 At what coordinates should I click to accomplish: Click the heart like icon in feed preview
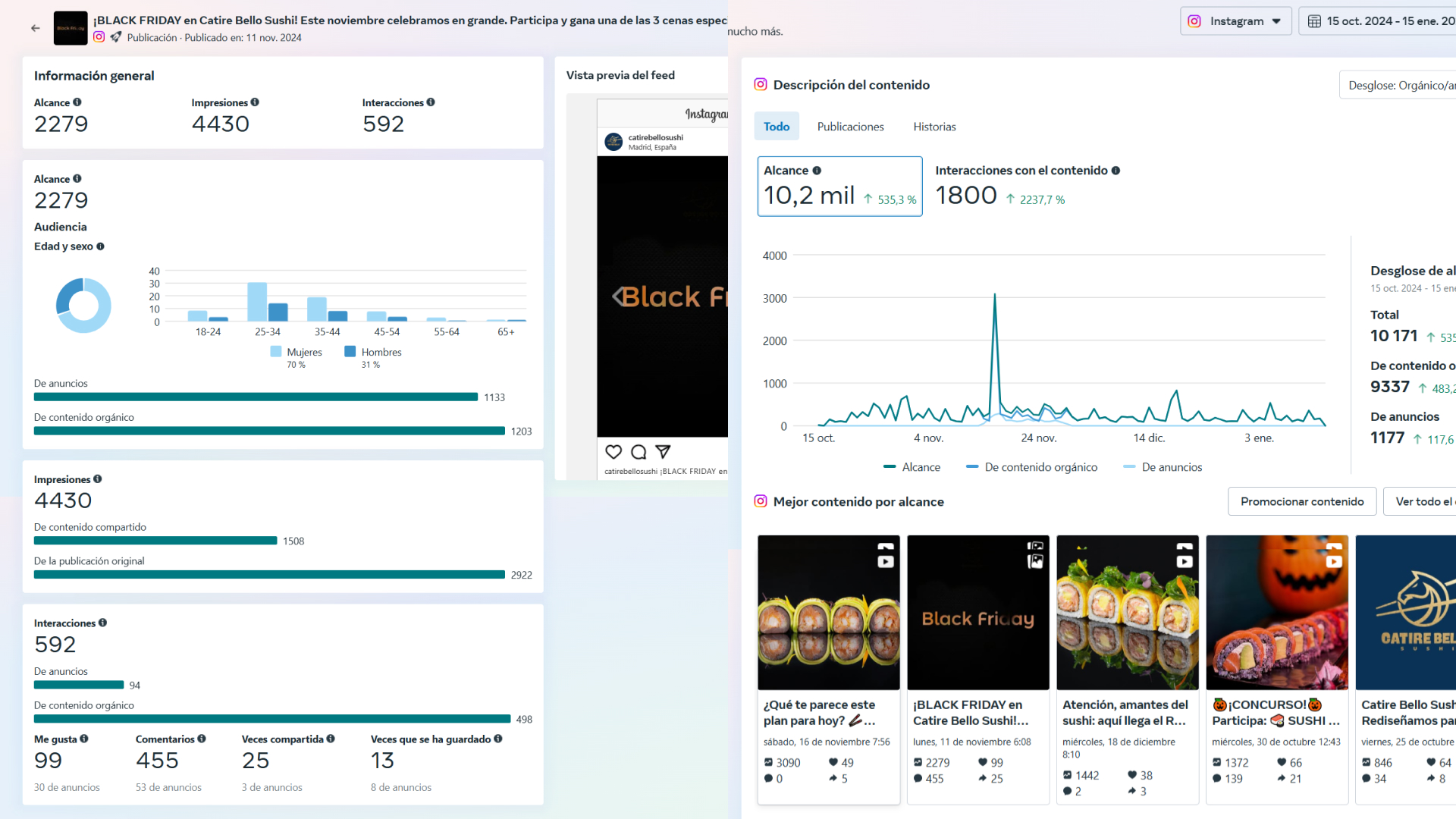tap(613, 452)
